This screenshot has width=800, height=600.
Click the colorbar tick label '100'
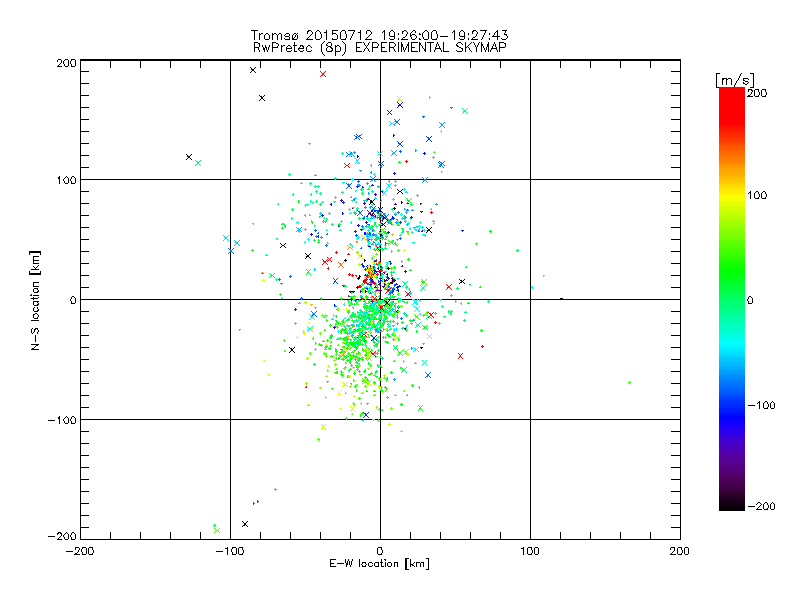pos(757,195)
